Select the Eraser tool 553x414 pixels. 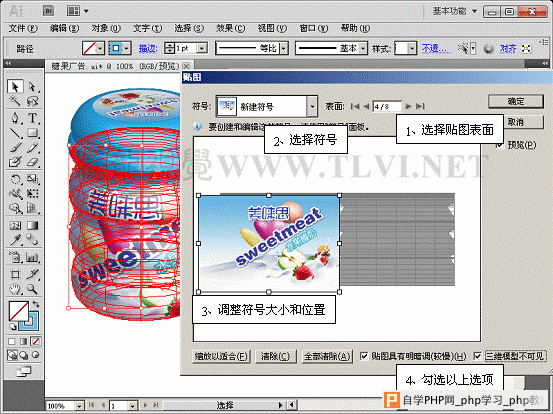[x=32, y=163]
